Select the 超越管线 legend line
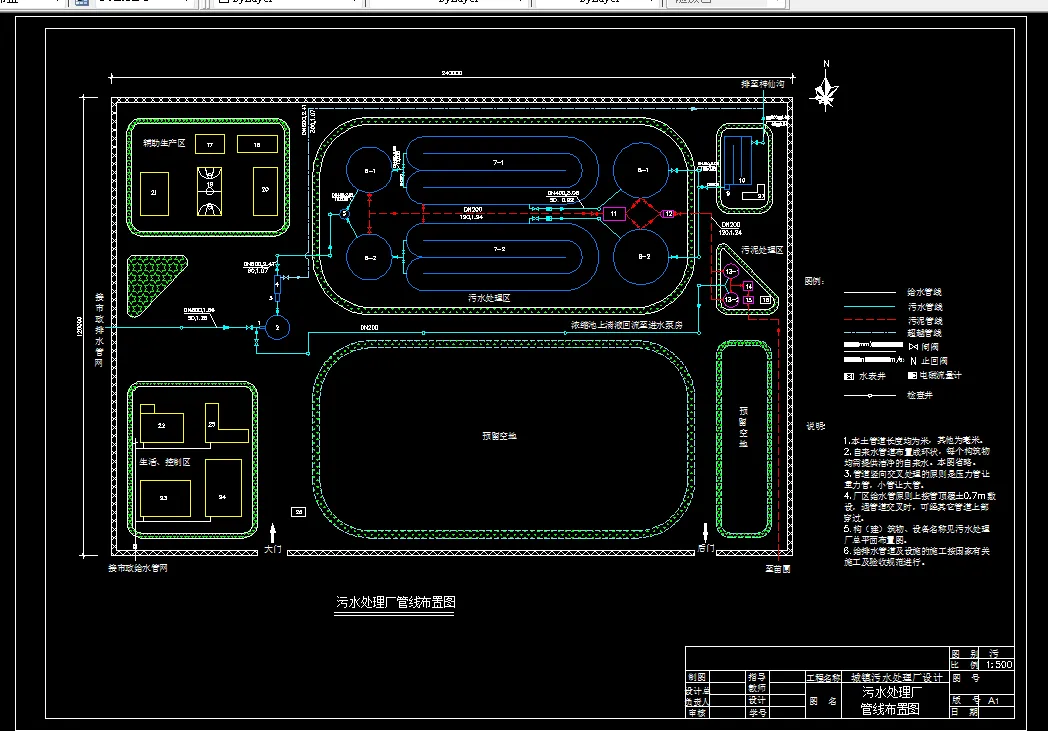1048x731 pixels. click(870, 333)
